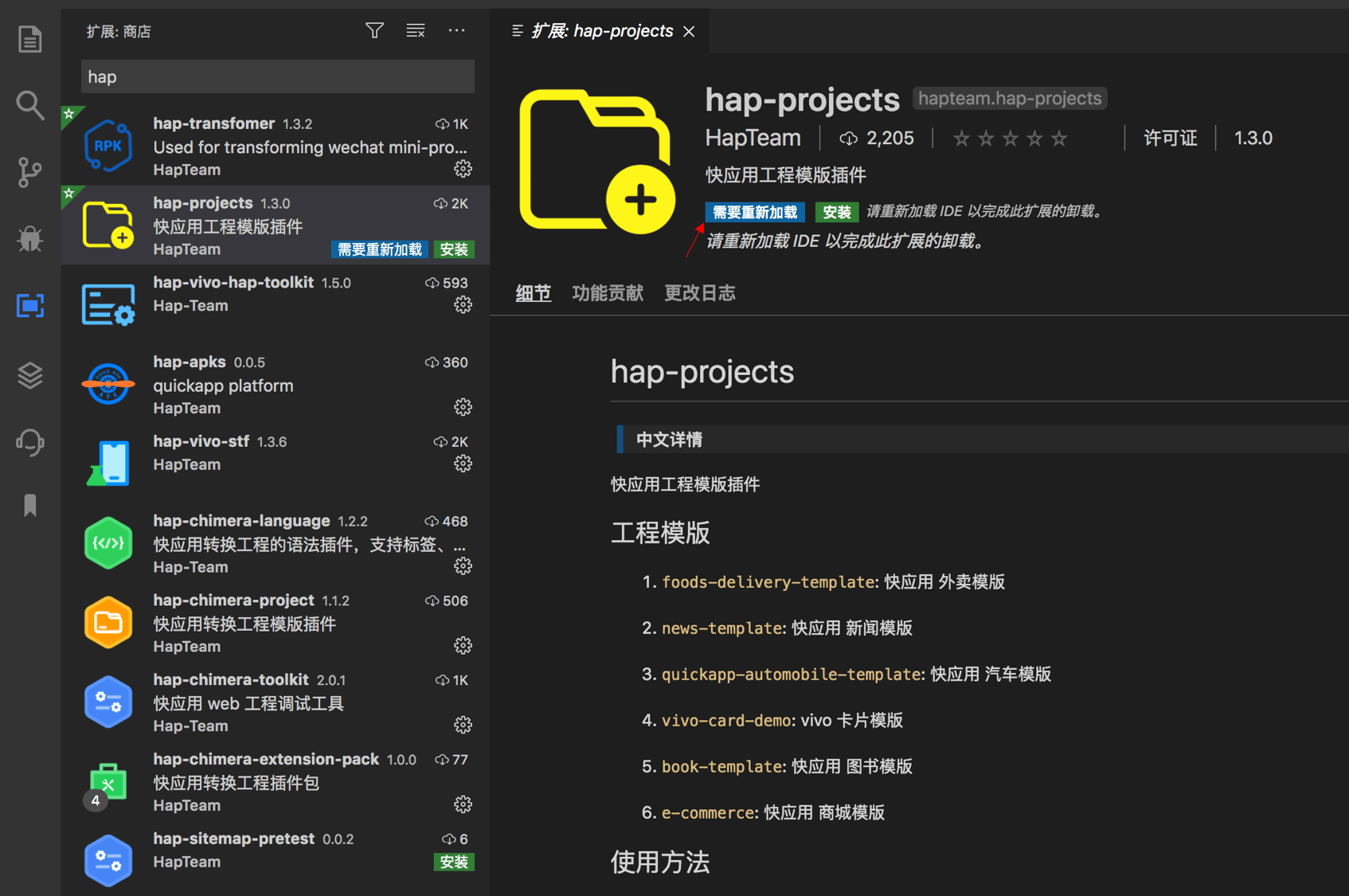Open the Explorer view in the activity bar
1349x896 pixels.
click(x=29, y=37)
